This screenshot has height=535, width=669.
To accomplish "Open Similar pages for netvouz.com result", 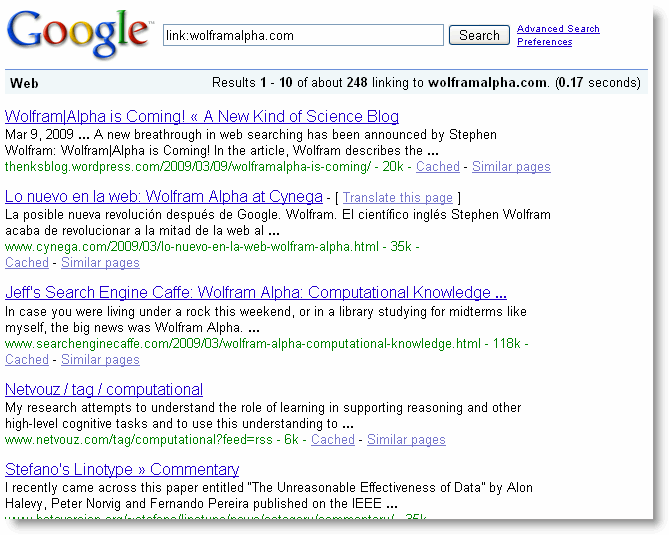I will (x=406, y=439).
